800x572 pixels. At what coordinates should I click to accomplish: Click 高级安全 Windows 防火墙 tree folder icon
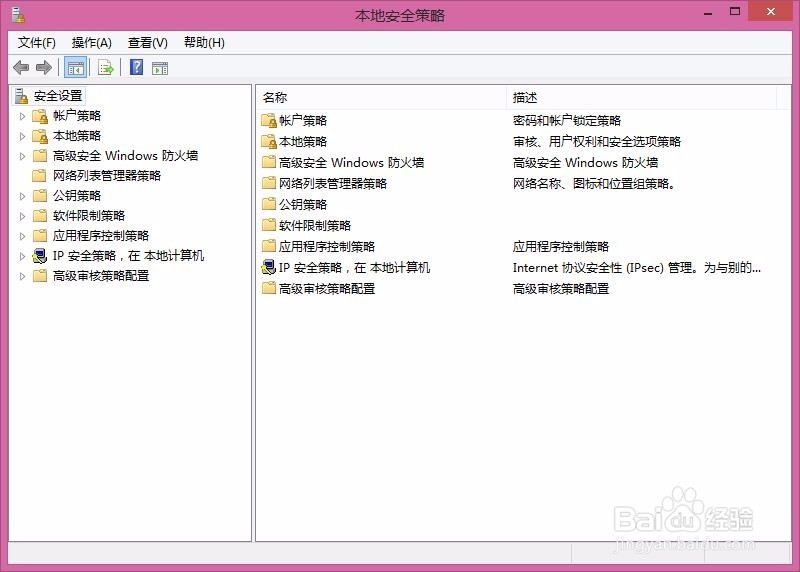40,156
